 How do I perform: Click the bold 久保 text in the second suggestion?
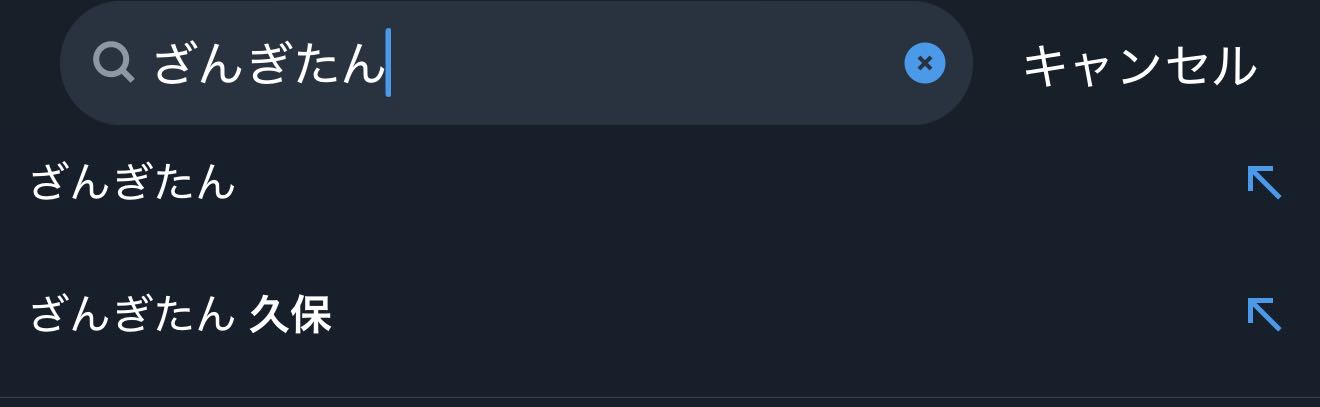[290, 316]
